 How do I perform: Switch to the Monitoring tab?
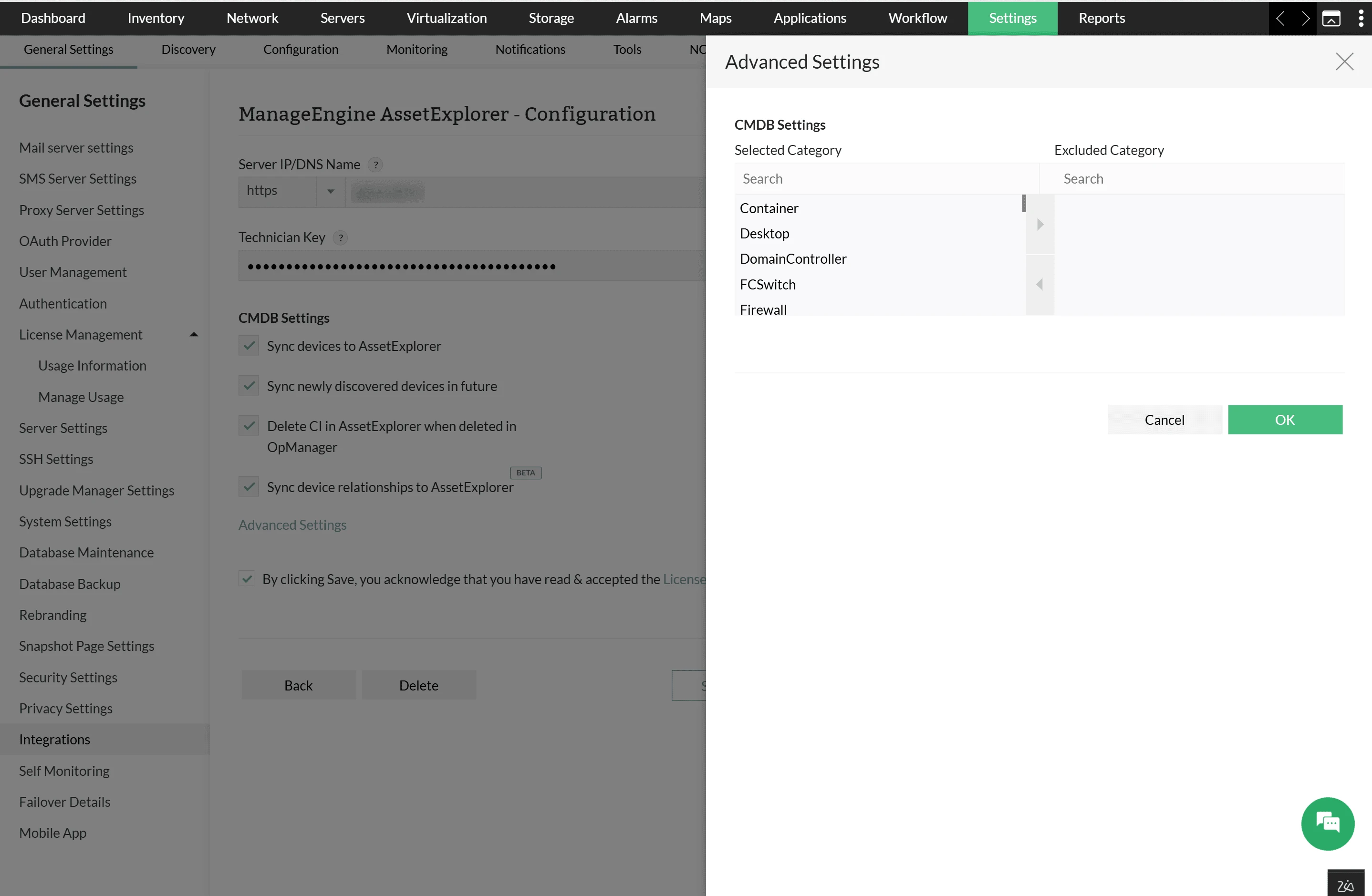pyautogui.click(x=417, y=50)
